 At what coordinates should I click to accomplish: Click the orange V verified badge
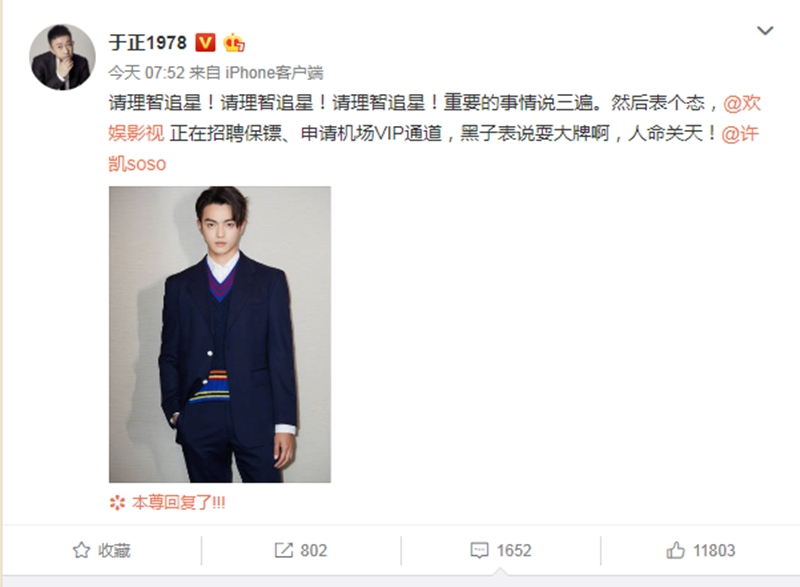pyautogui.click(x=205, y=42)
